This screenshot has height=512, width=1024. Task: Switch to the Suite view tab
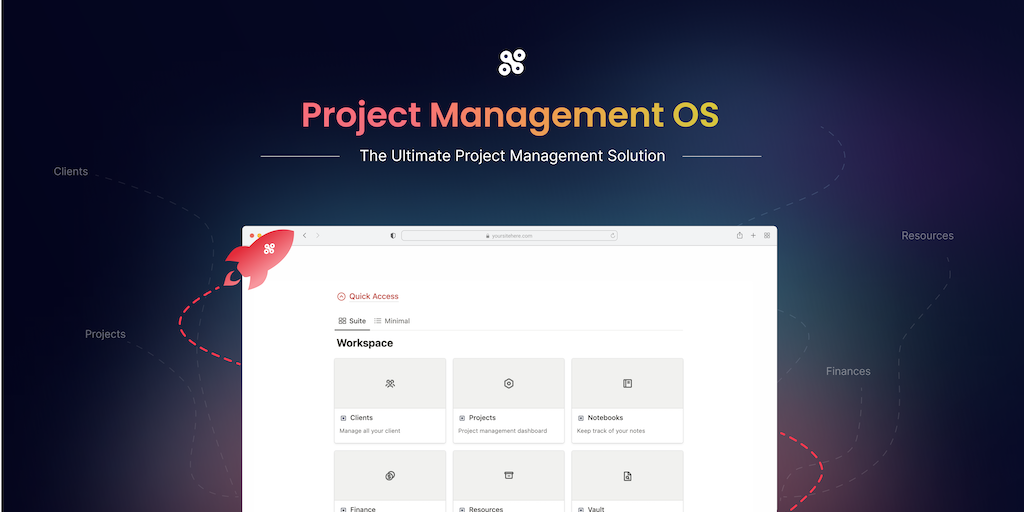tap(352, 321)
